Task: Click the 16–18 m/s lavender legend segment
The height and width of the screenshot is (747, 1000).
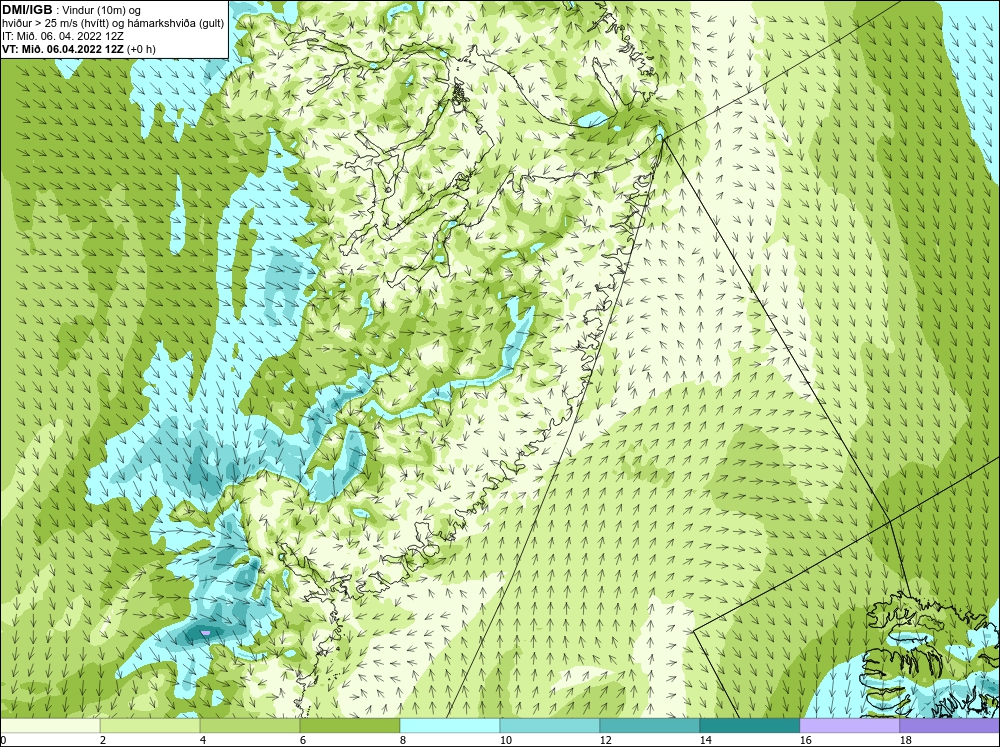Action: coord(849,726)
